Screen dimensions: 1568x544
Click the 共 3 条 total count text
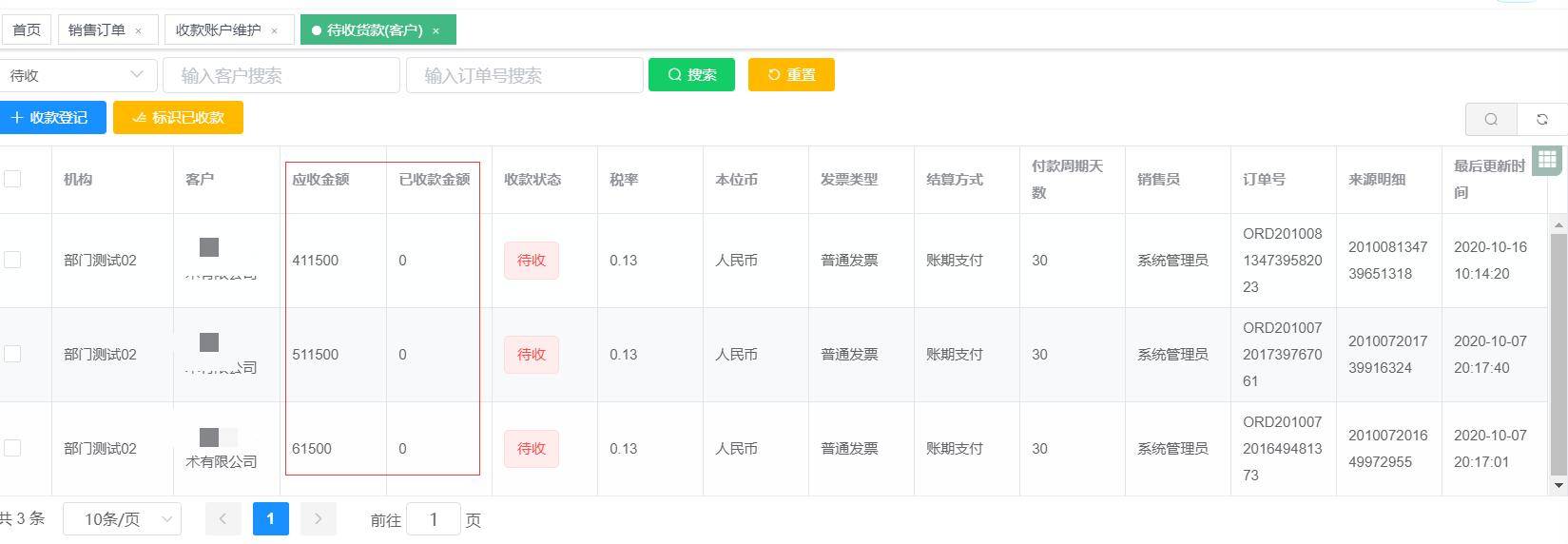(x=22, y=518)
